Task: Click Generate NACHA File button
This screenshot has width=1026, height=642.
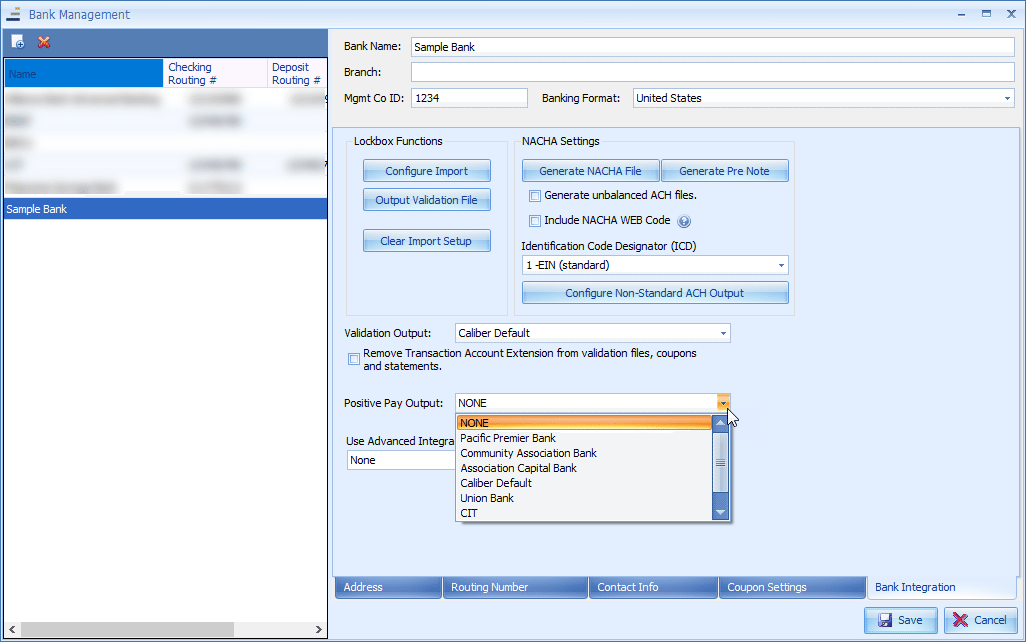Action: (590, 171)
